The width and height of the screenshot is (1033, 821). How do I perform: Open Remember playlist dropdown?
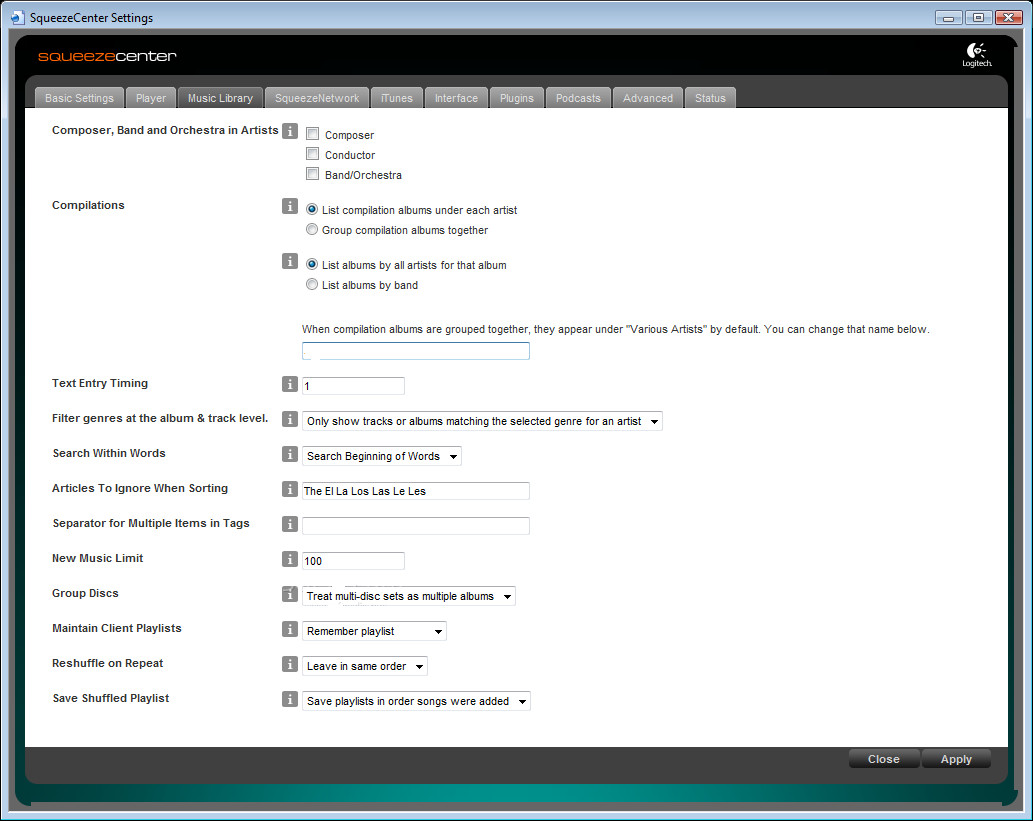374,631
